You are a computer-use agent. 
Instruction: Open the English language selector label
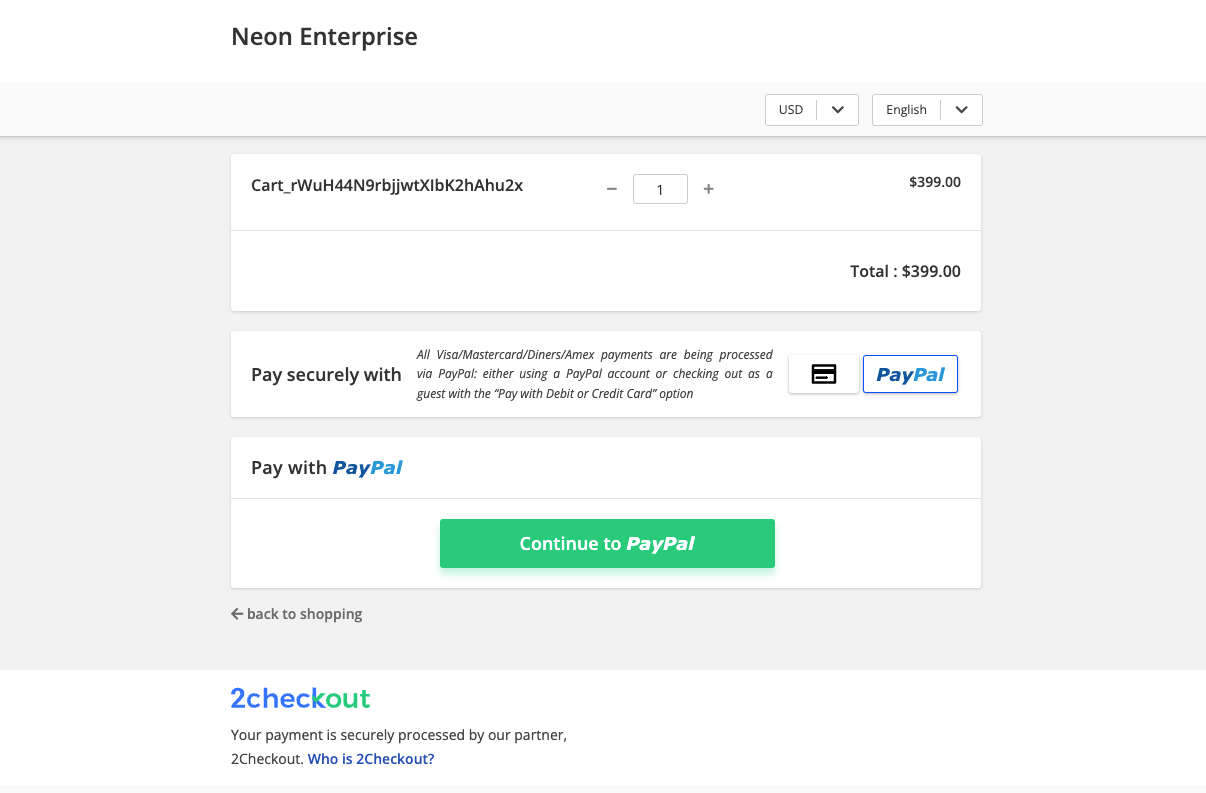coord(906,110)
